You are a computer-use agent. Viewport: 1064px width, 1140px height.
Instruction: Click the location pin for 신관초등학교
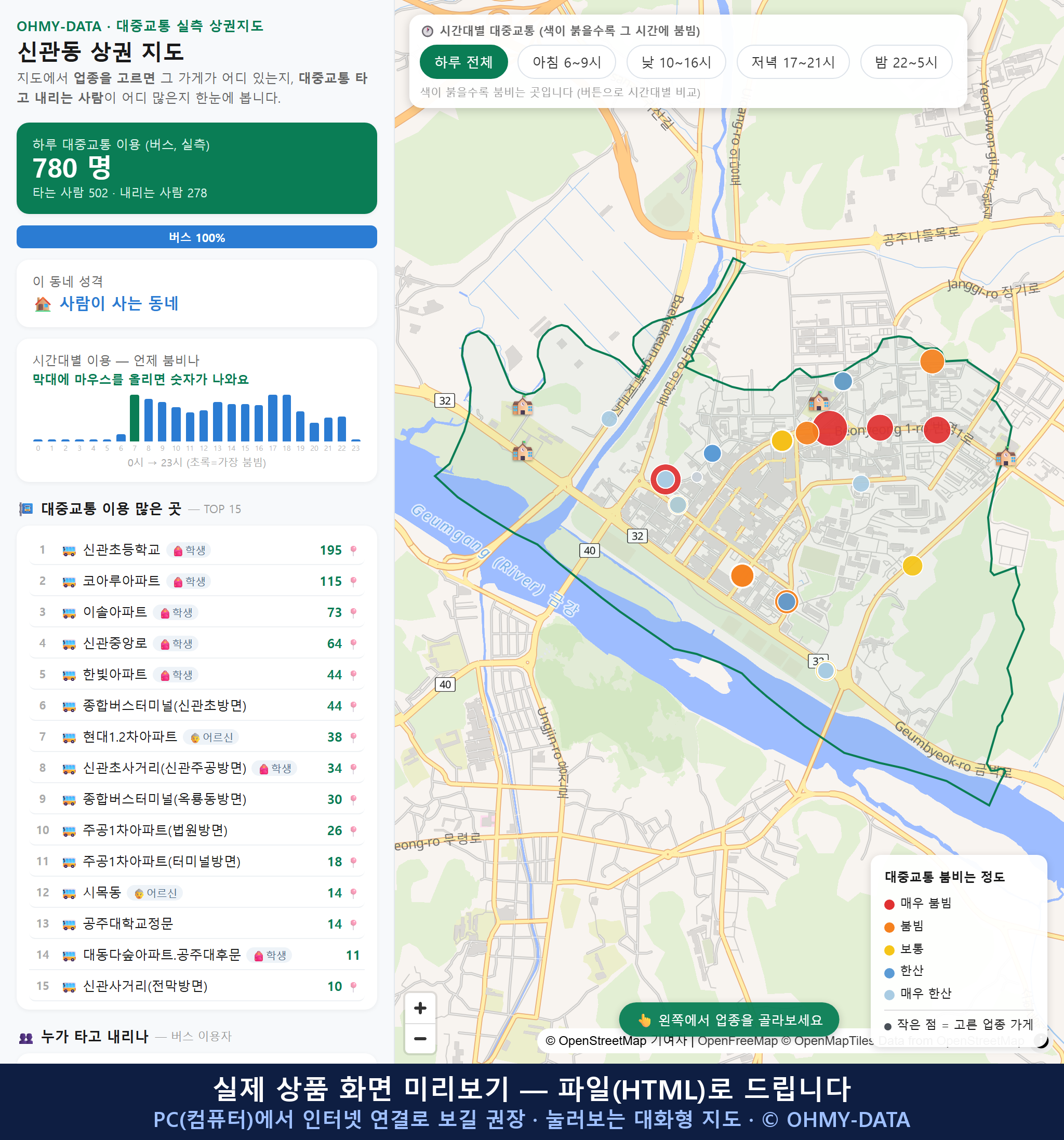(x=353, y=550)
